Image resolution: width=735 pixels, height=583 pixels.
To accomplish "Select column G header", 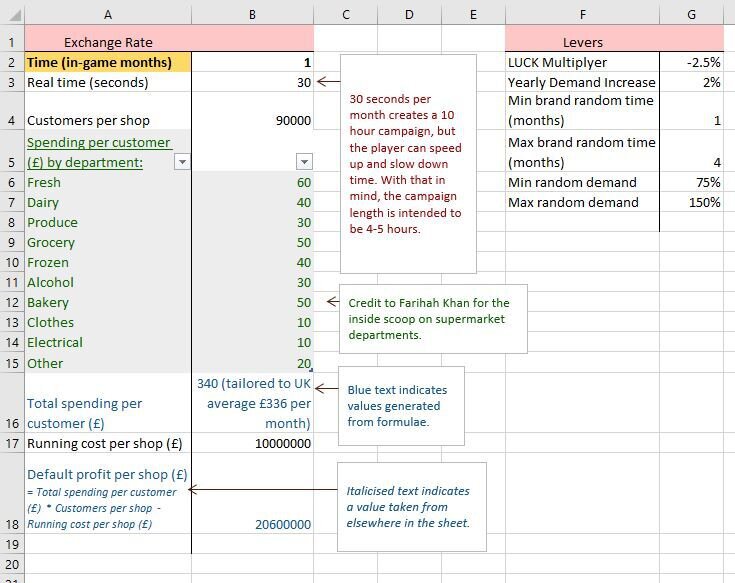I will tap(691, 15).
